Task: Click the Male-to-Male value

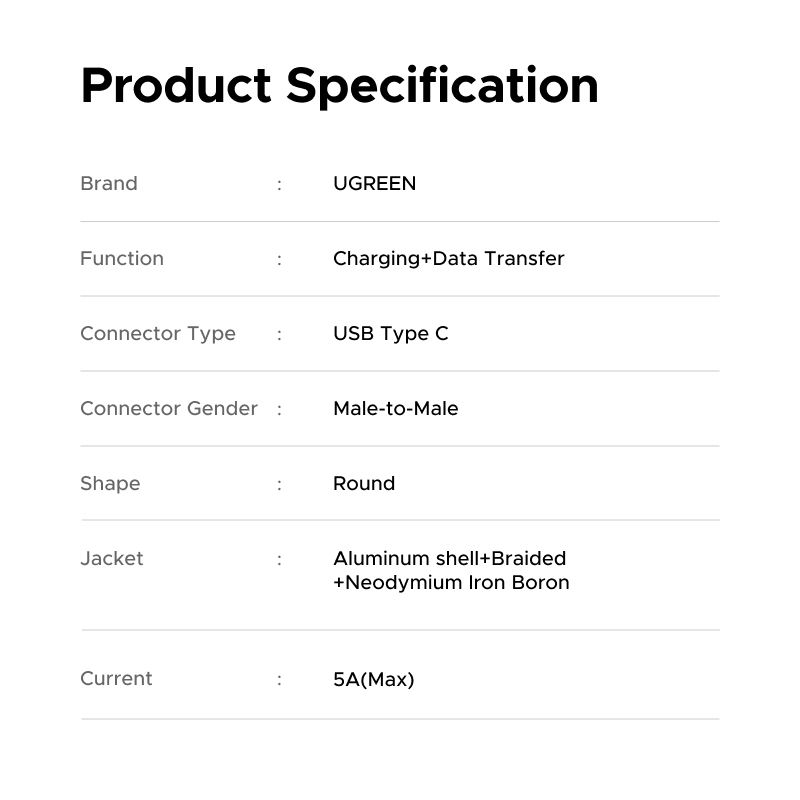Action: click(x=396, y=408)
